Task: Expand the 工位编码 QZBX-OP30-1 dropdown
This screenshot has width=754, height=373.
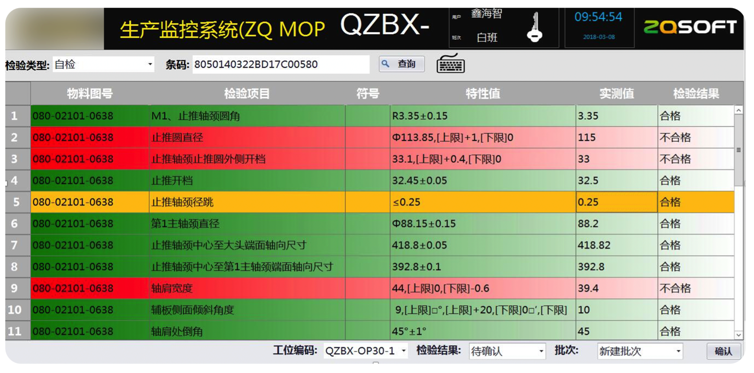Action: (365, 351)
